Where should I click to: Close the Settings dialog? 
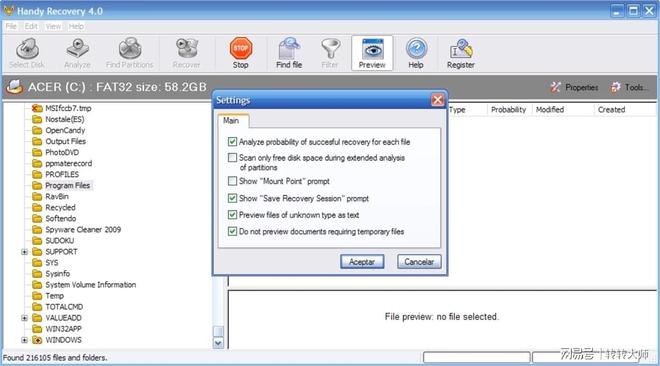(x=438, y=100)
